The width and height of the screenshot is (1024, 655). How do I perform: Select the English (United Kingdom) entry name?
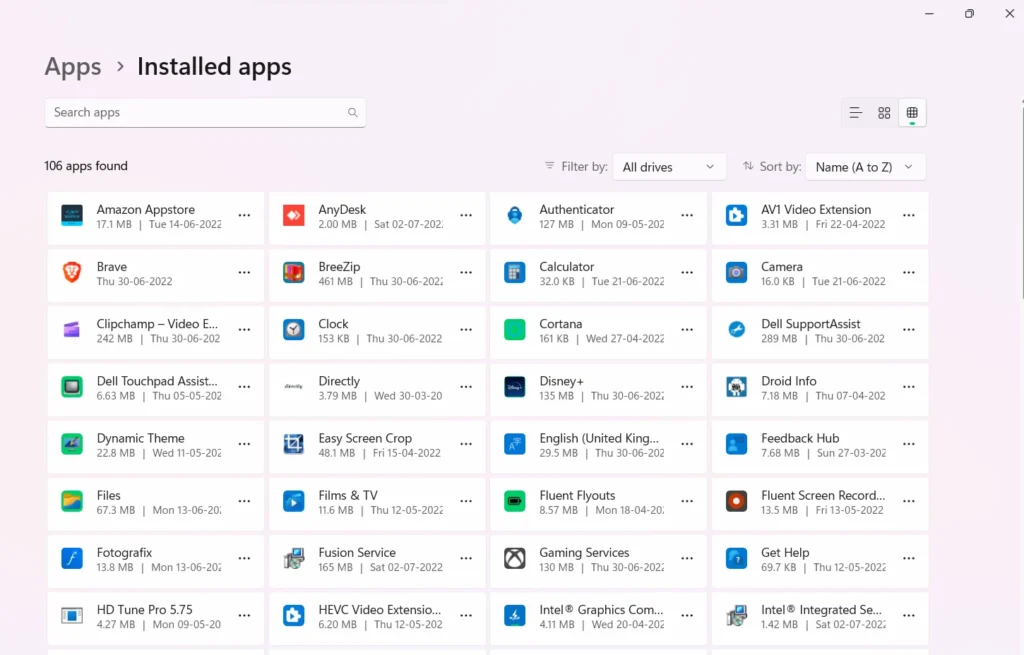[x=599, y=438]
